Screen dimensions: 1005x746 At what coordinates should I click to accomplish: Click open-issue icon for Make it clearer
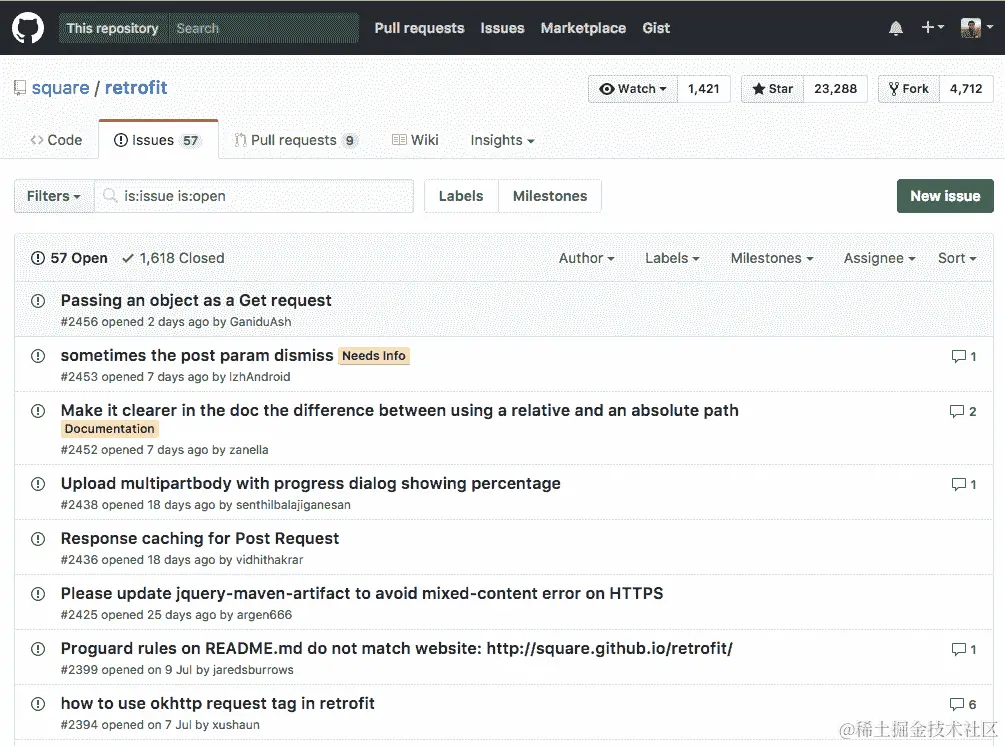tap(38, 411)
